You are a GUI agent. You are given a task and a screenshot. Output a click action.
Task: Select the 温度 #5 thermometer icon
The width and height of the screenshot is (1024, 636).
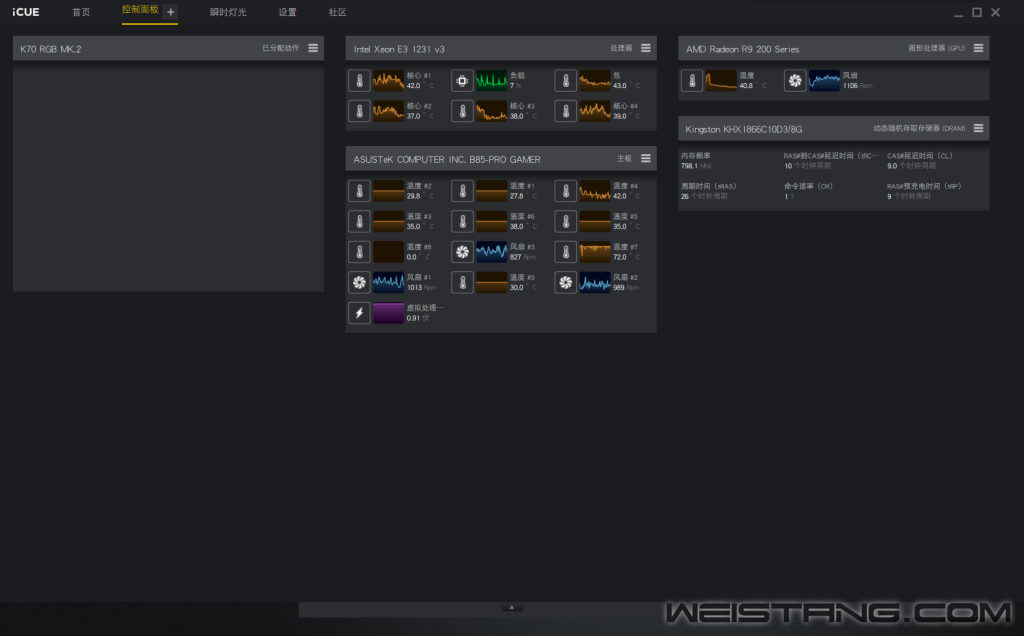coord(566,221)
